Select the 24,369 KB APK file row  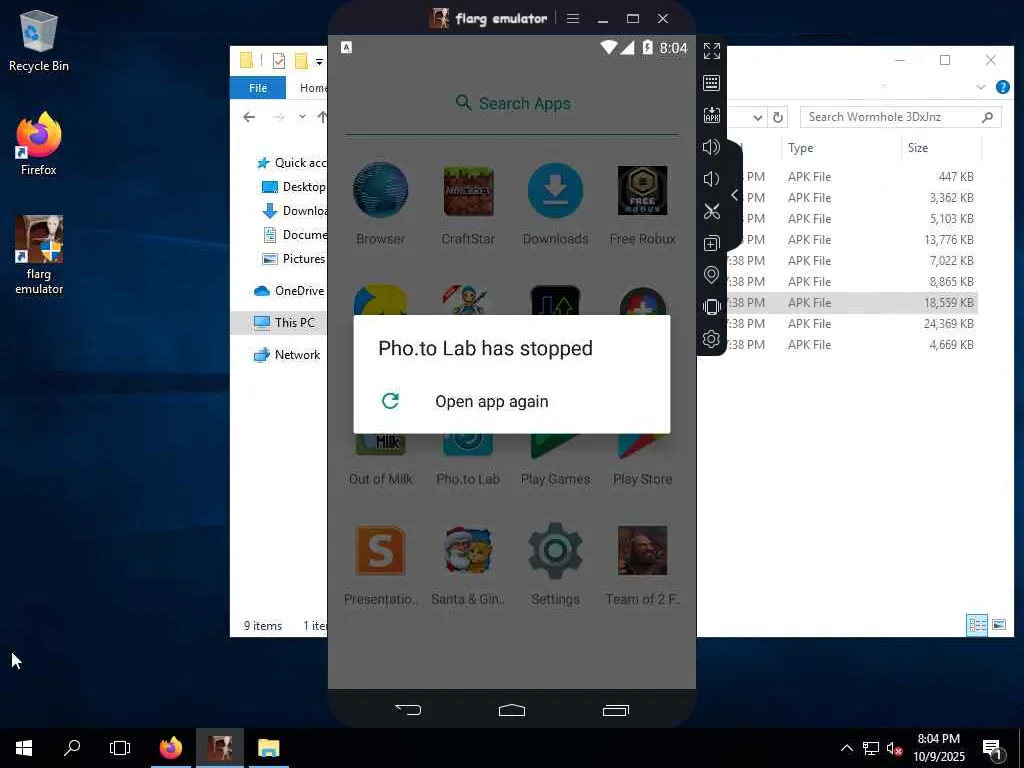click(852, 323)
